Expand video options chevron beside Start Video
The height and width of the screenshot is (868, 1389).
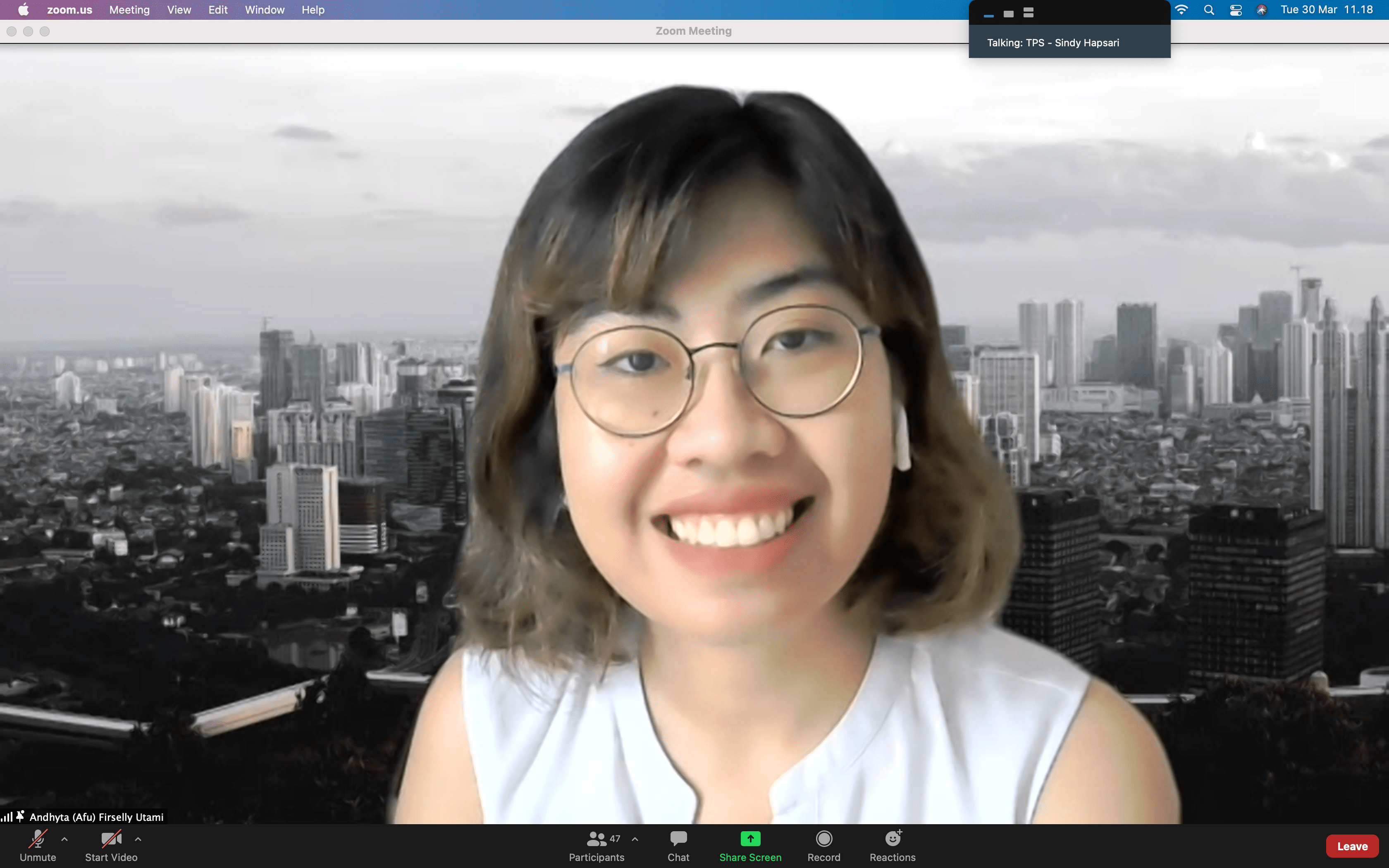(x=138, y=839)
